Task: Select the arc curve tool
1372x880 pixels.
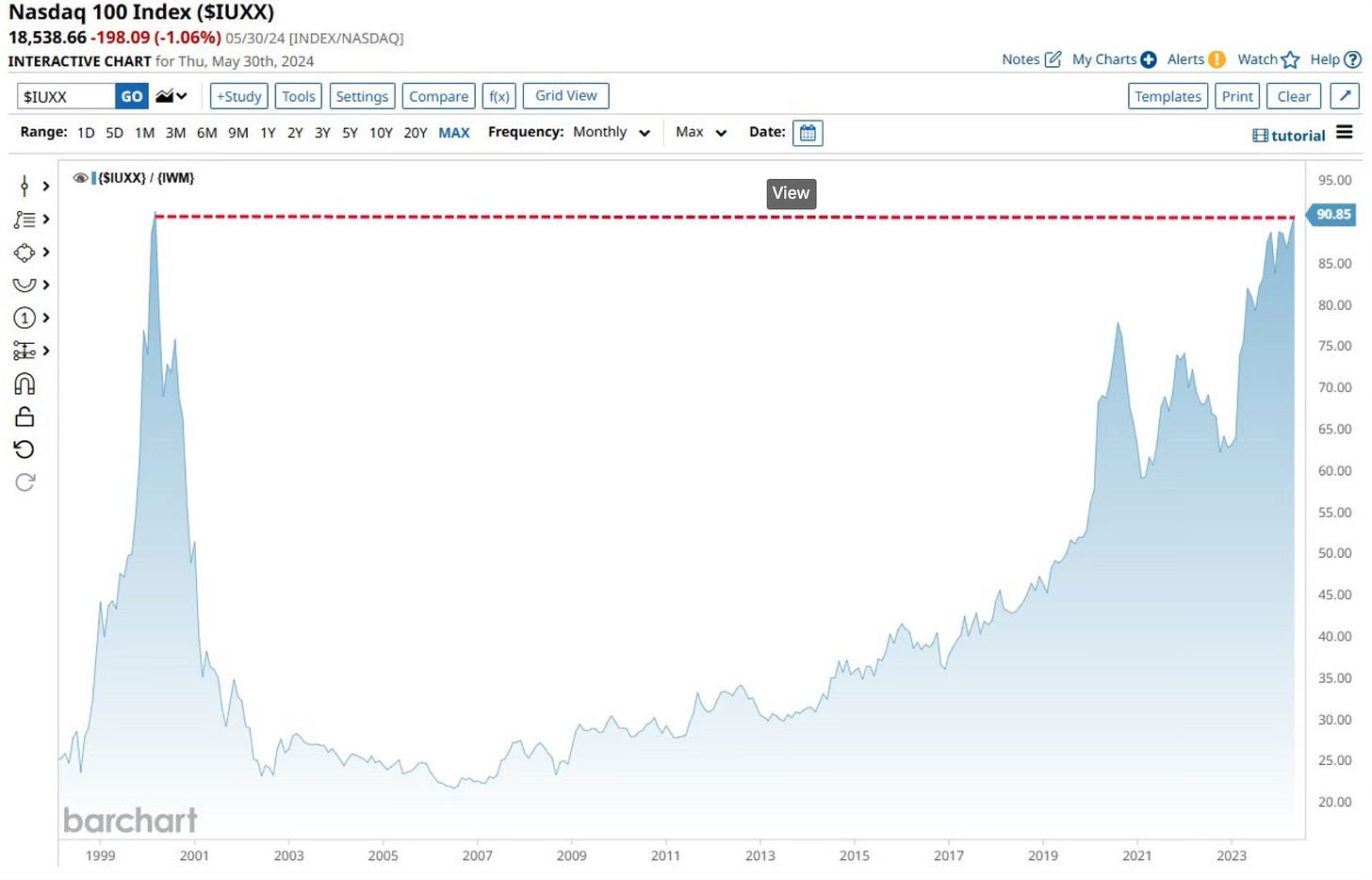Action: pos(24,285)
